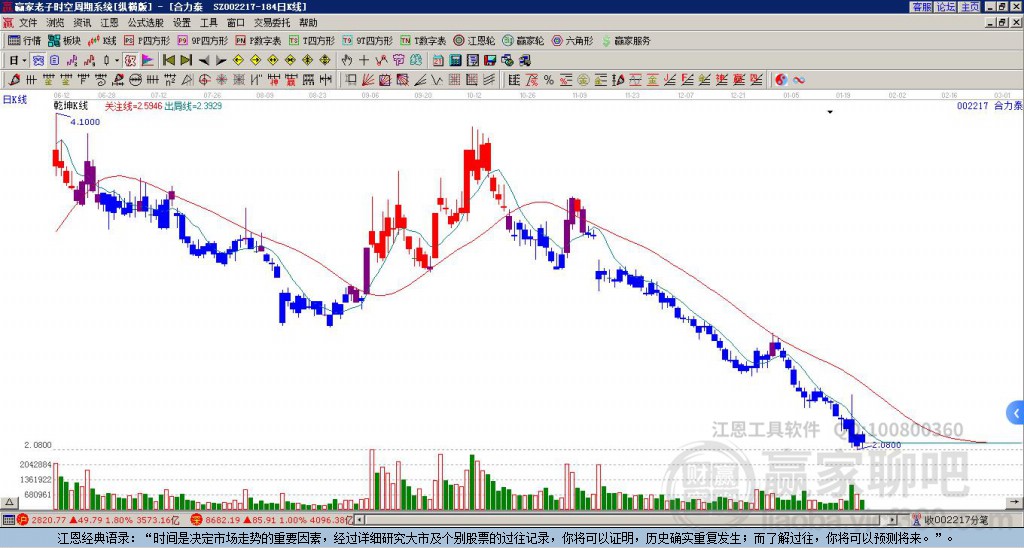
Task: Open the 江恩 menu
Action: tap(109, 23)
